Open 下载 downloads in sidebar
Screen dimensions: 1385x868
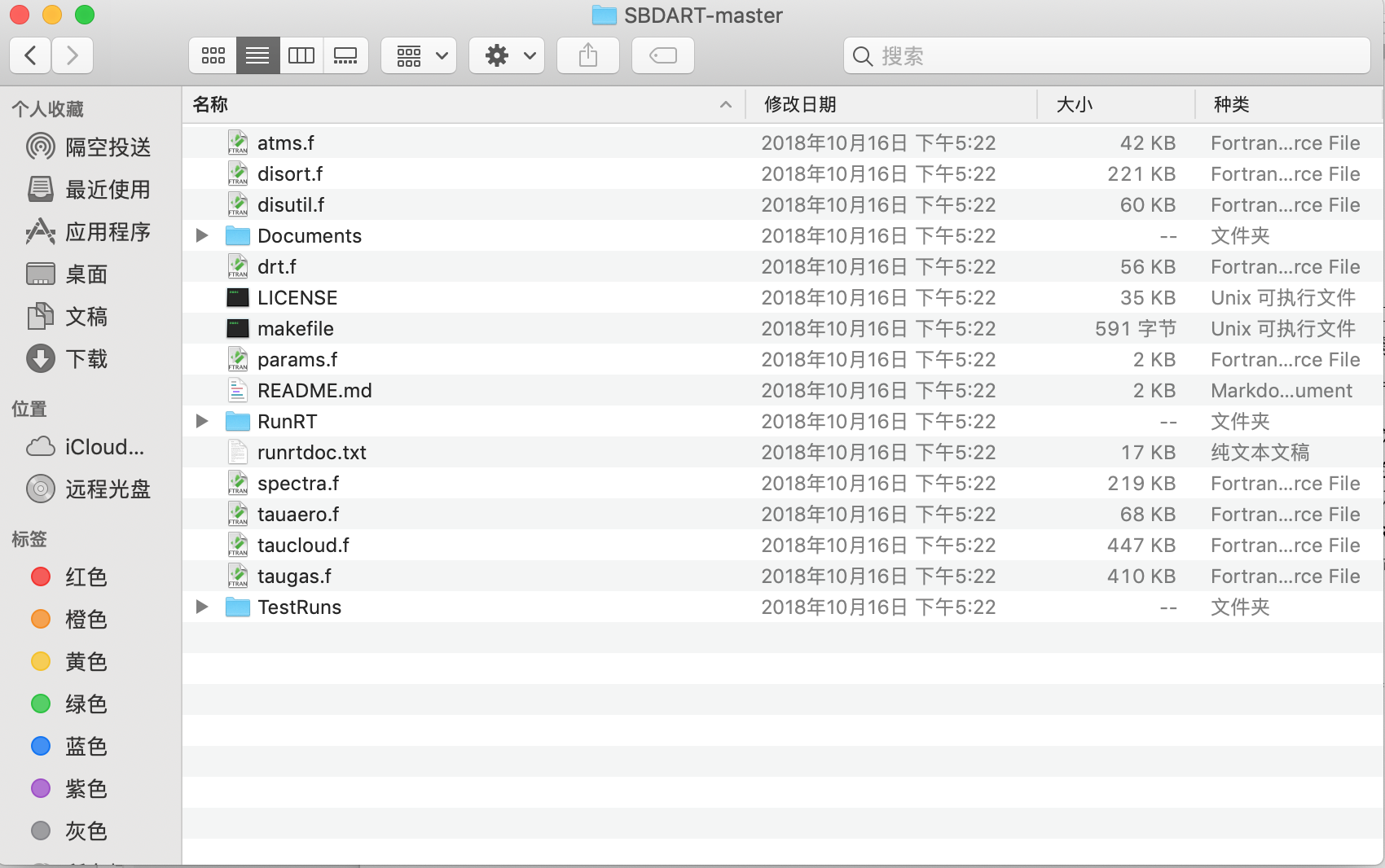(x=68, y=359)
